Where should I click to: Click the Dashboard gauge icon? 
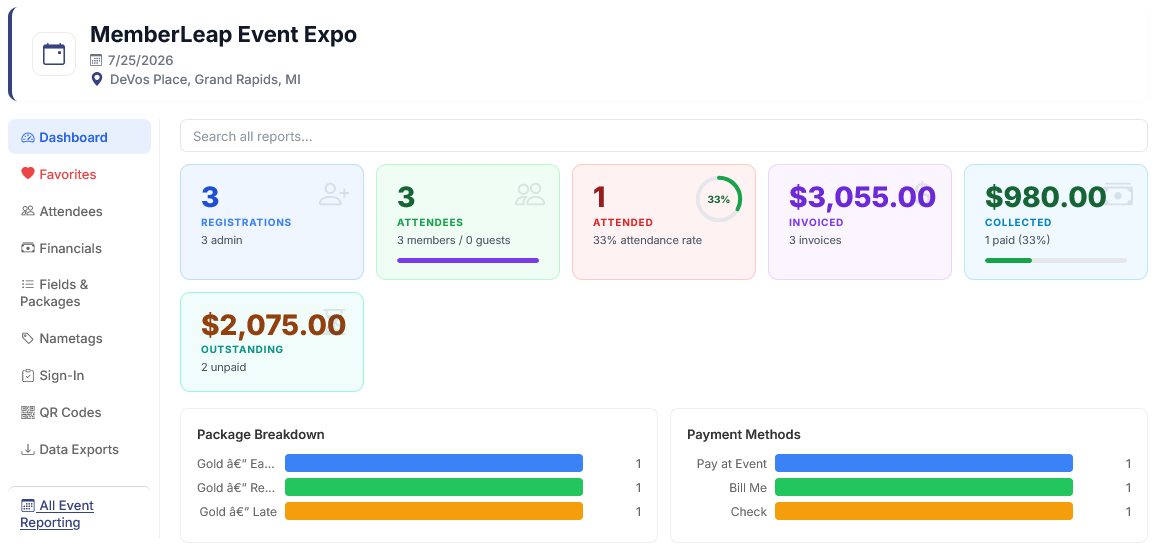[28, 138]
